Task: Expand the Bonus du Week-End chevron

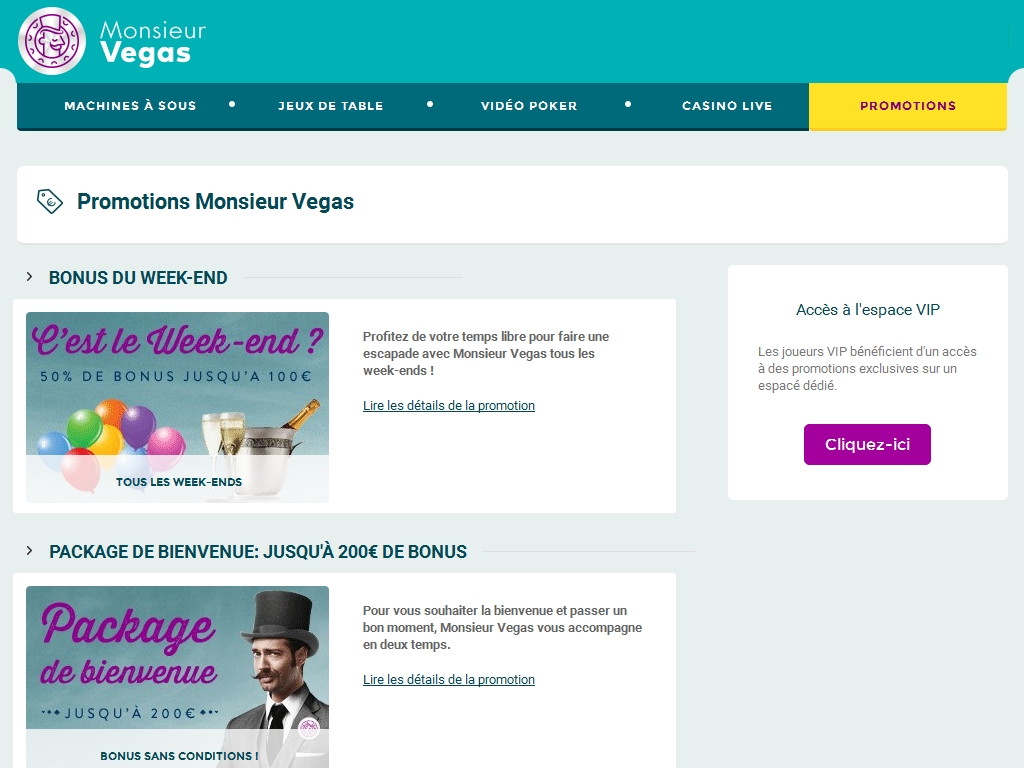Action: click(x=29, y=277)
